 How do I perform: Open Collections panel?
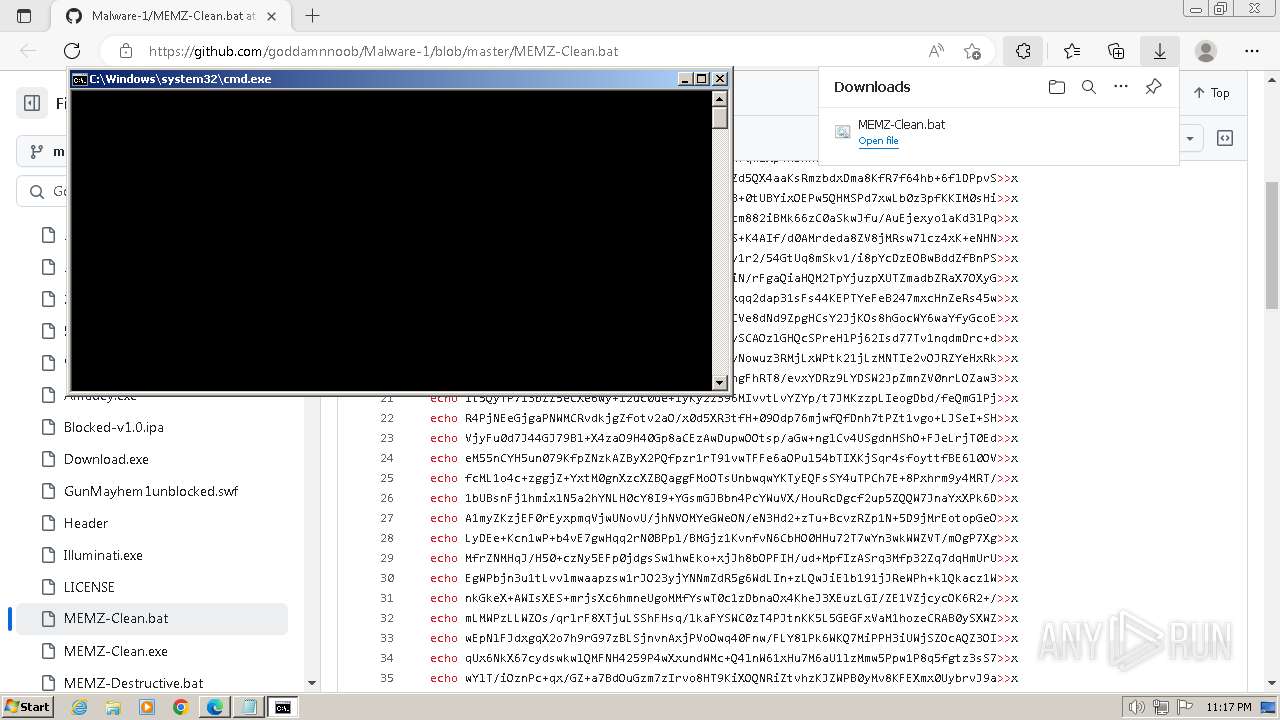[1116, 51]
